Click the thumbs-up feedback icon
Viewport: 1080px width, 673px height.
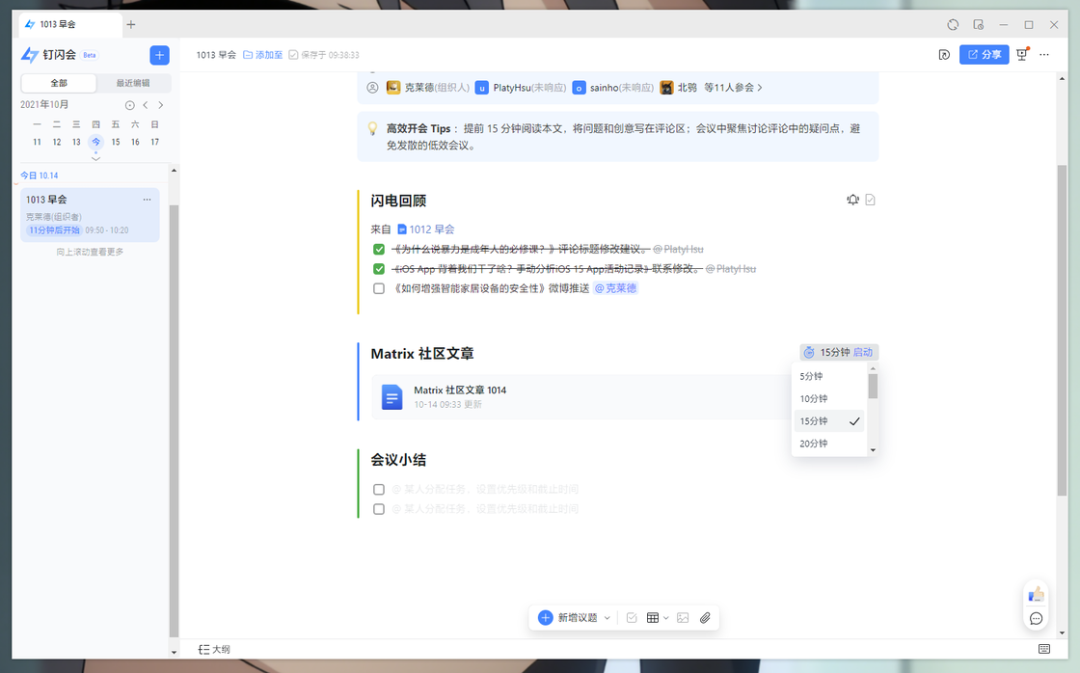coord(1036,594)
